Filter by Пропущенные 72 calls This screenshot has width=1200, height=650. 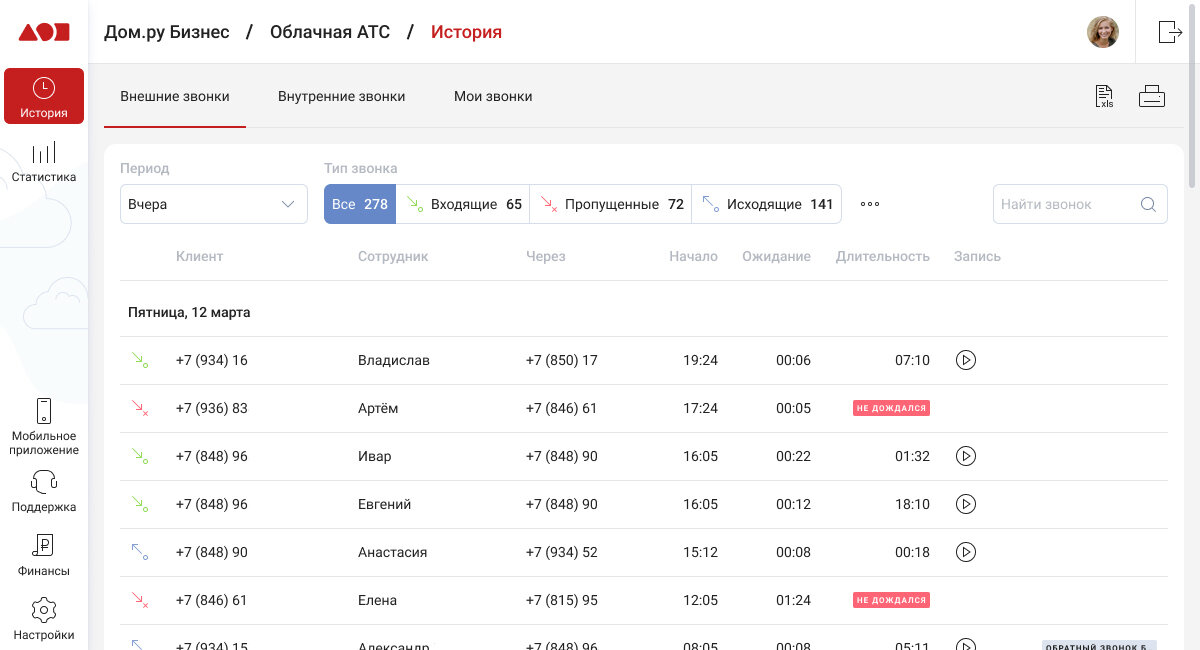[x=610, y=204]
